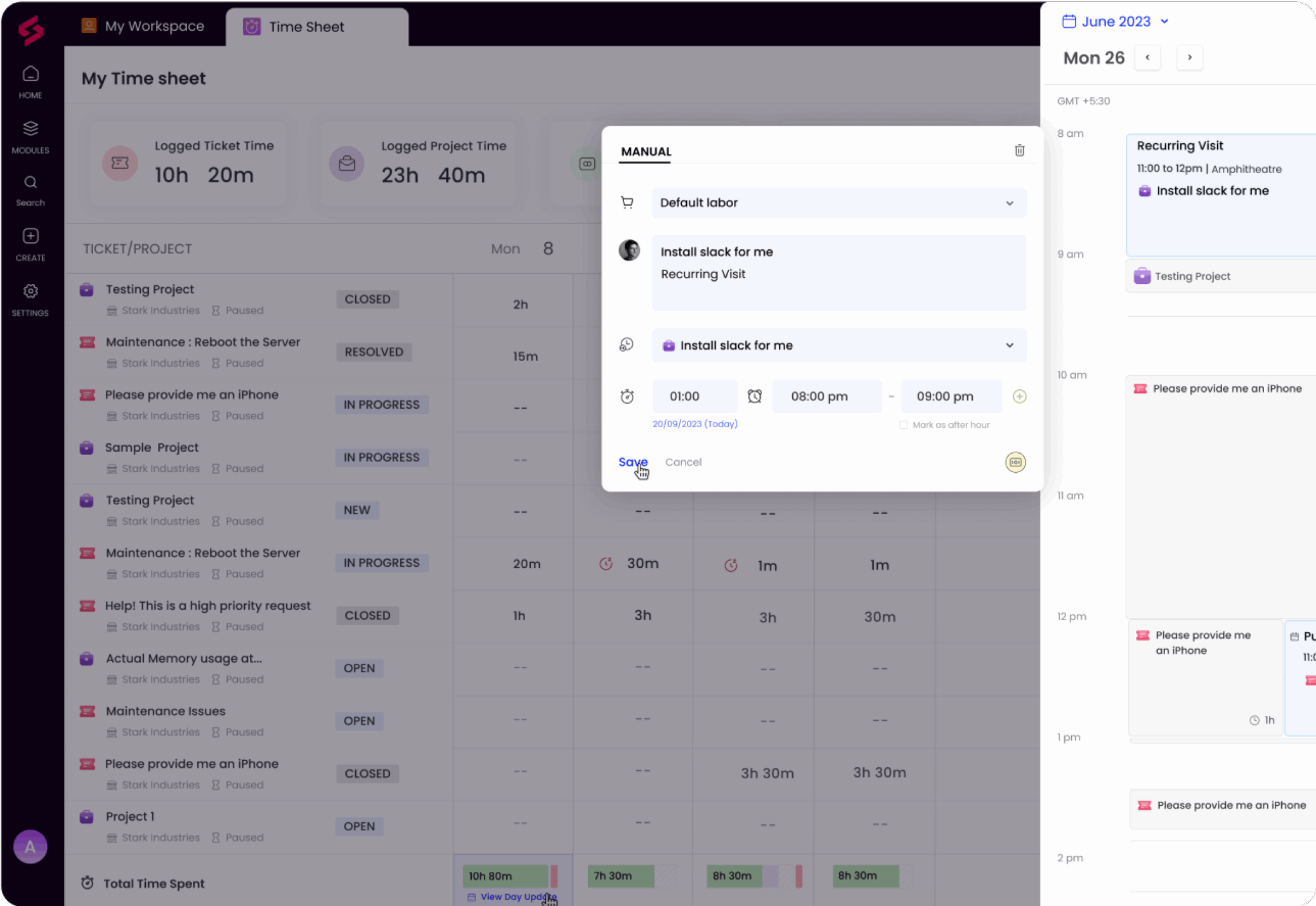Image resolution: width=1316 pixels, height=906 pixels.
Task: Click the 01:00 duration input field
Action: [695, 396]
